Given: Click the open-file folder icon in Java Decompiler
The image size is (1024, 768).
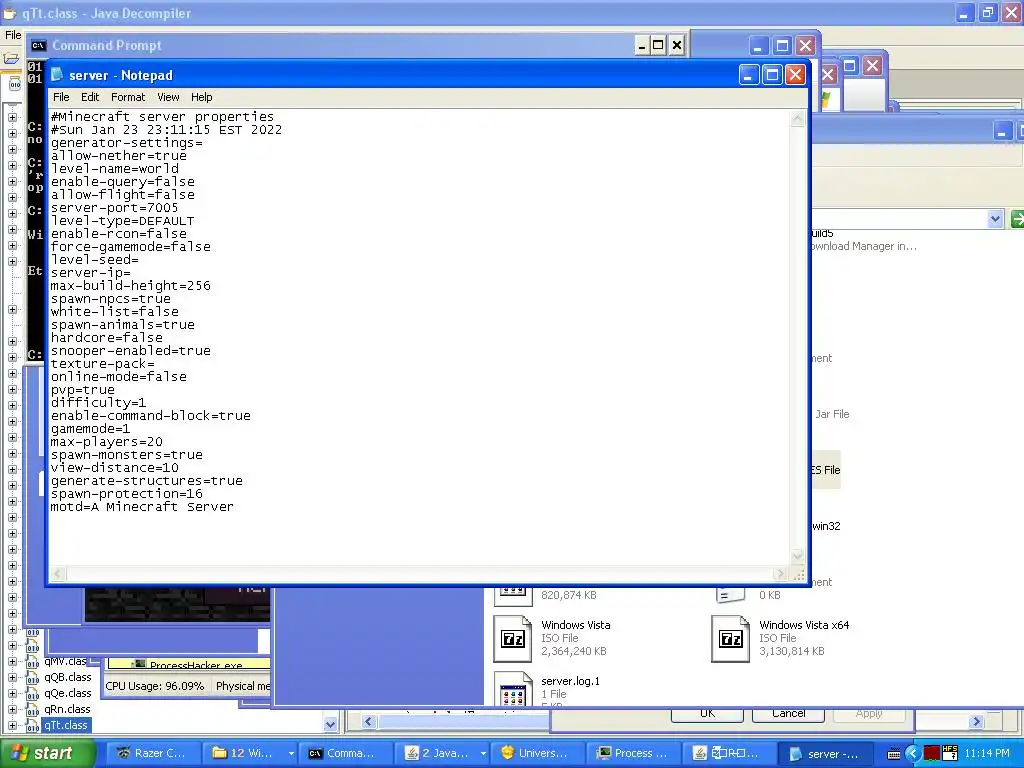Looking at the screenshot, I should pos(11,59).
